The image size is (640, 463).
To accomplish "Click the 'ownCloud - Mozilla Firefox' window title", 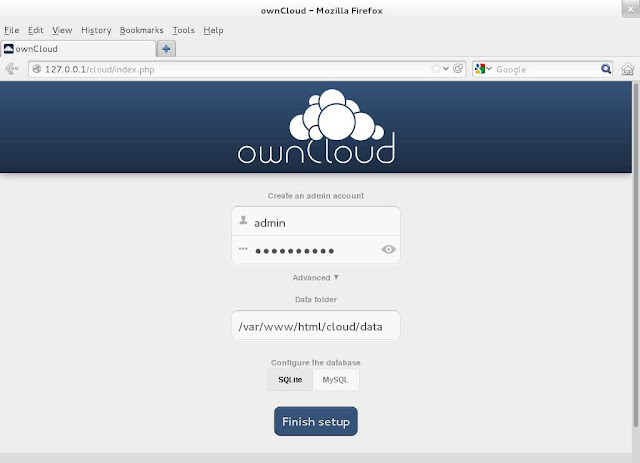I will pos(322,11).
